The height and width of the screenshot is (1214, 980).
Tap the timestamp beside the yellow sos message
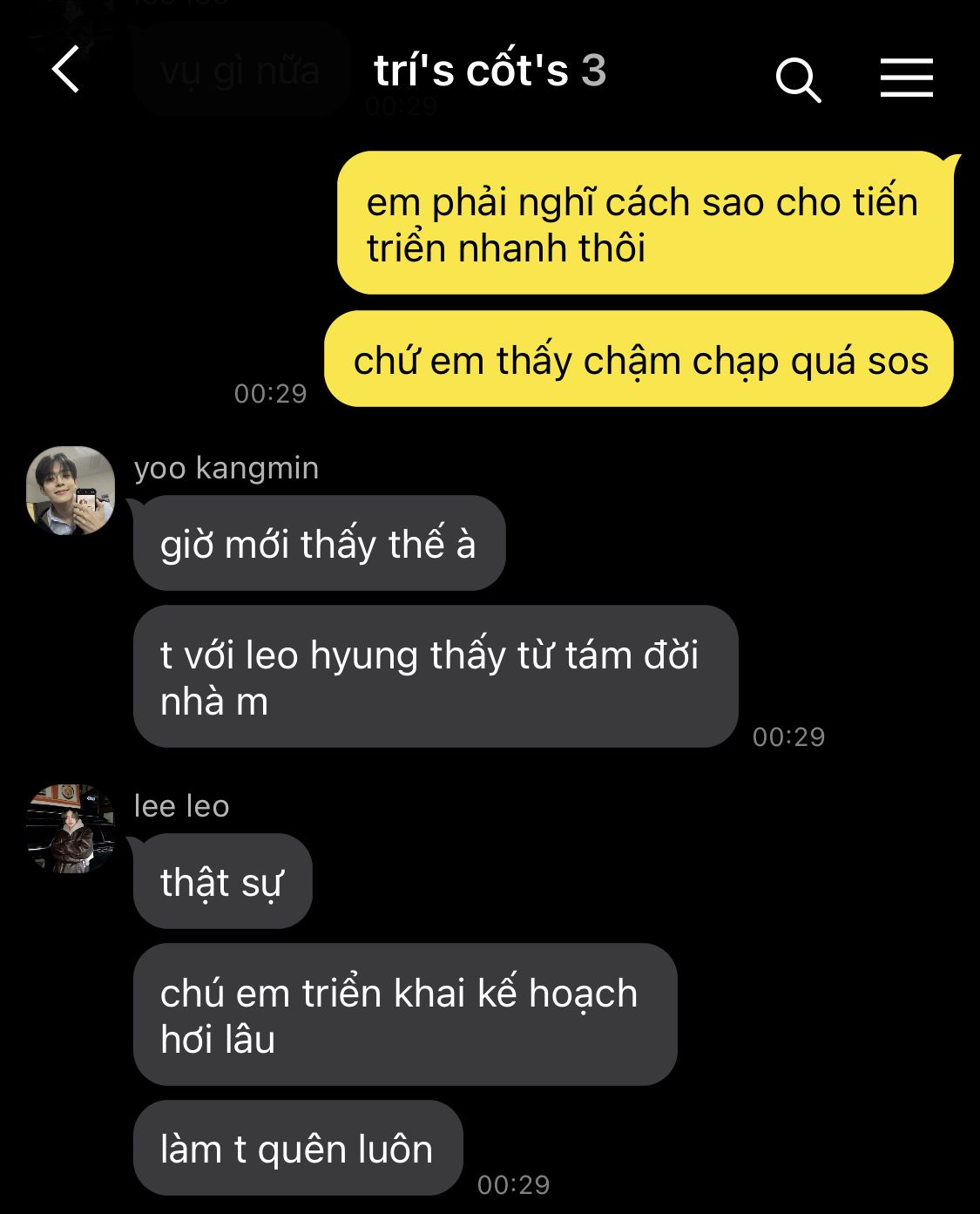point(270,393)
